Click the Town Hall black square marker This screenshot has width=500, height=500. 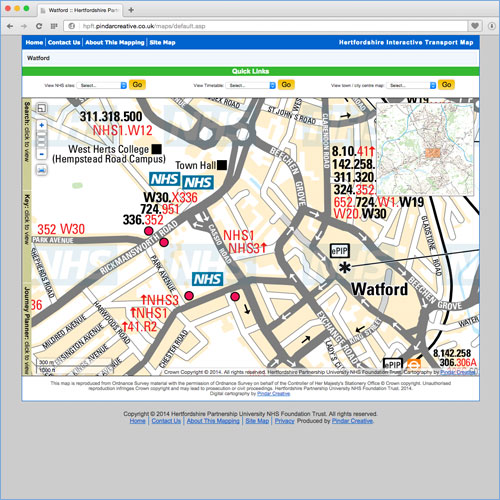(x=222, y=165)
